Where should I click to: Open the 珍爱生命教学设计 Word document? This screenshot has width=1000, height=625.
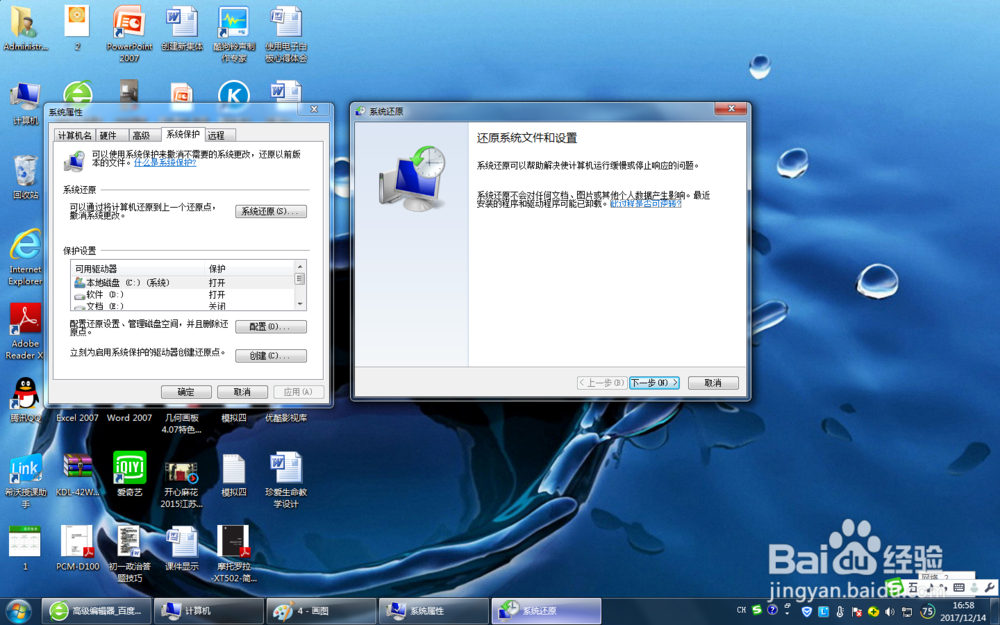pos(286,480)
